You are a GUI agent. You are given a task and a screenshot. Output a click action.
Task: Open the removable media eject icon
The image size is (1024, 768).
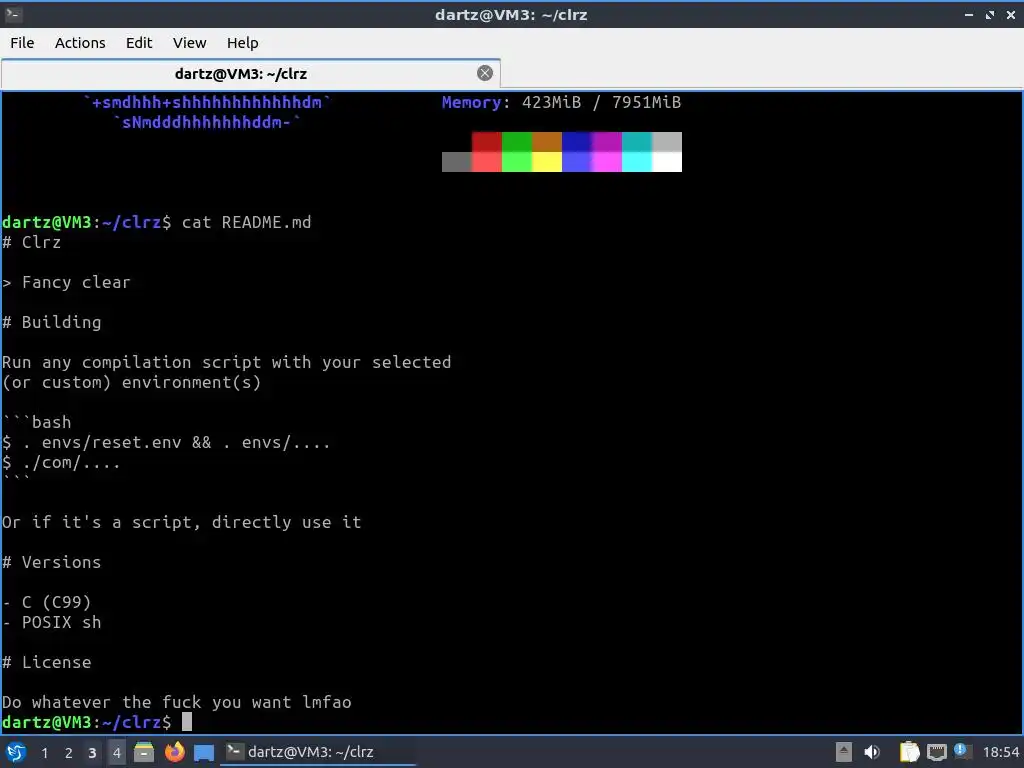[x=844, y=752]
